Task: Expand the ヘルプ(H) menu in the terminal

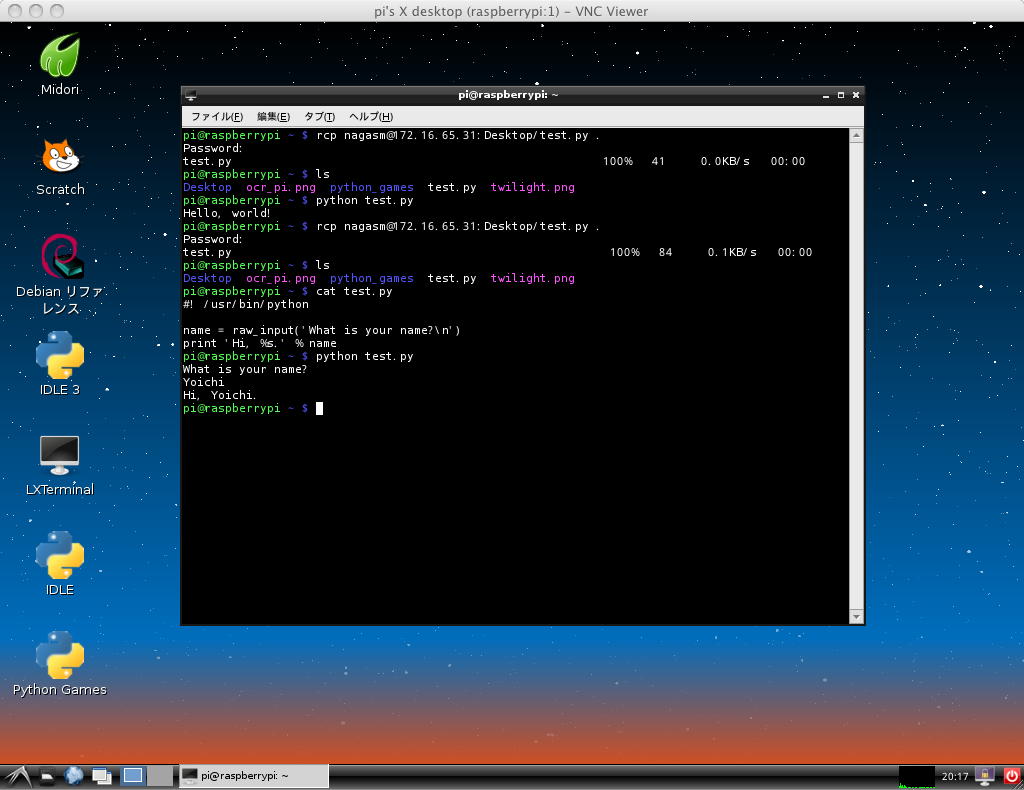Action: pos(370,117)
